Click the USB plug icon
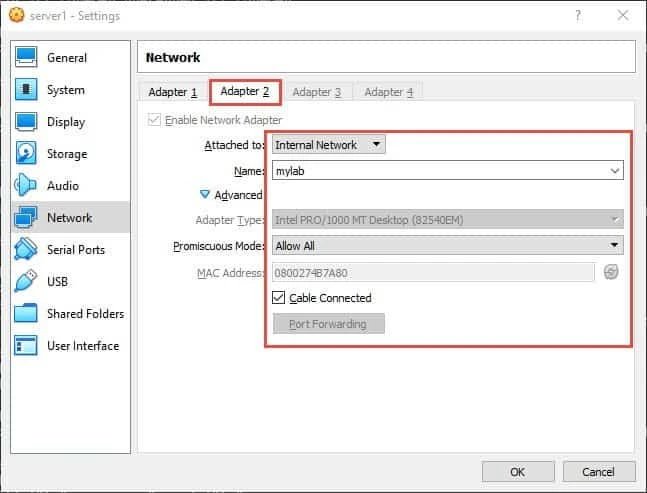647x493 pixels. coord(26,281)
